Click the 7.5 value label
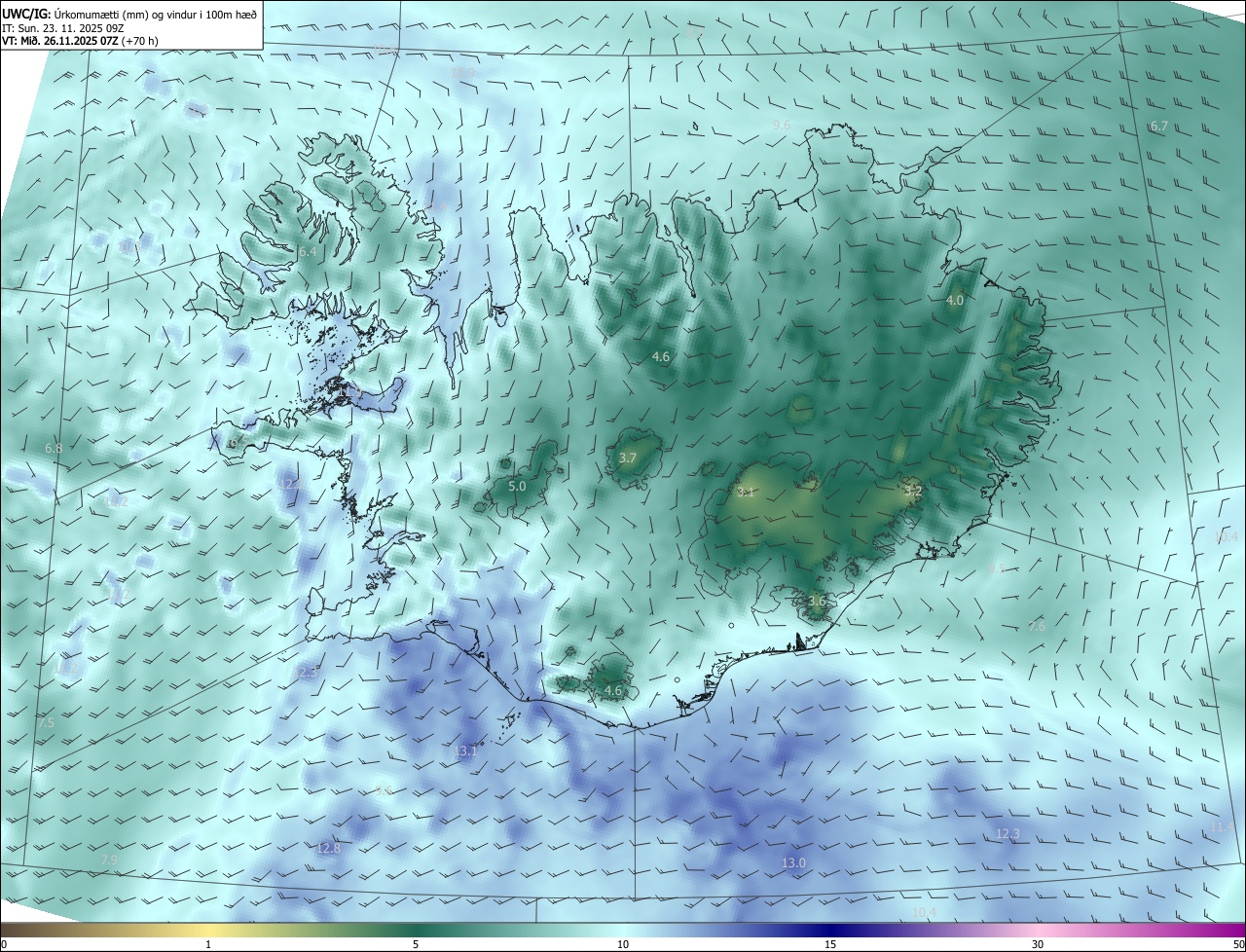The width and height of the screenshot is (1246, 952). 46,723
